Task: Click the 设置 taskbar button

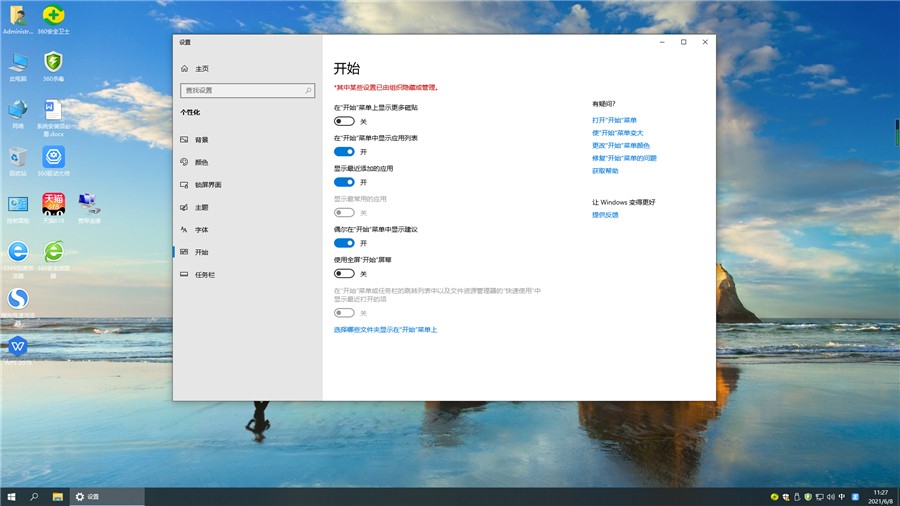Action: click(107, 497)
